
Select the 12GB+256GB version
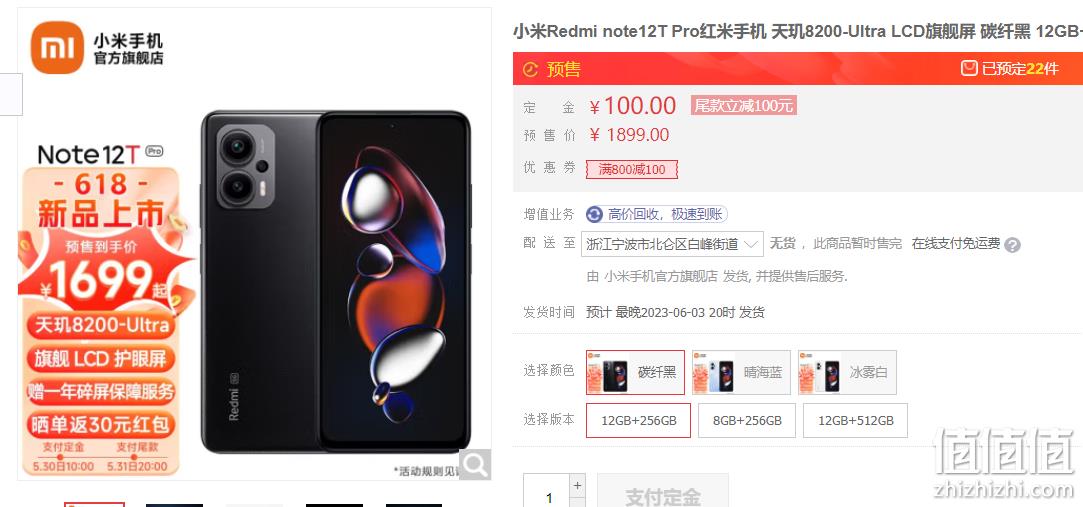[638, 421]
